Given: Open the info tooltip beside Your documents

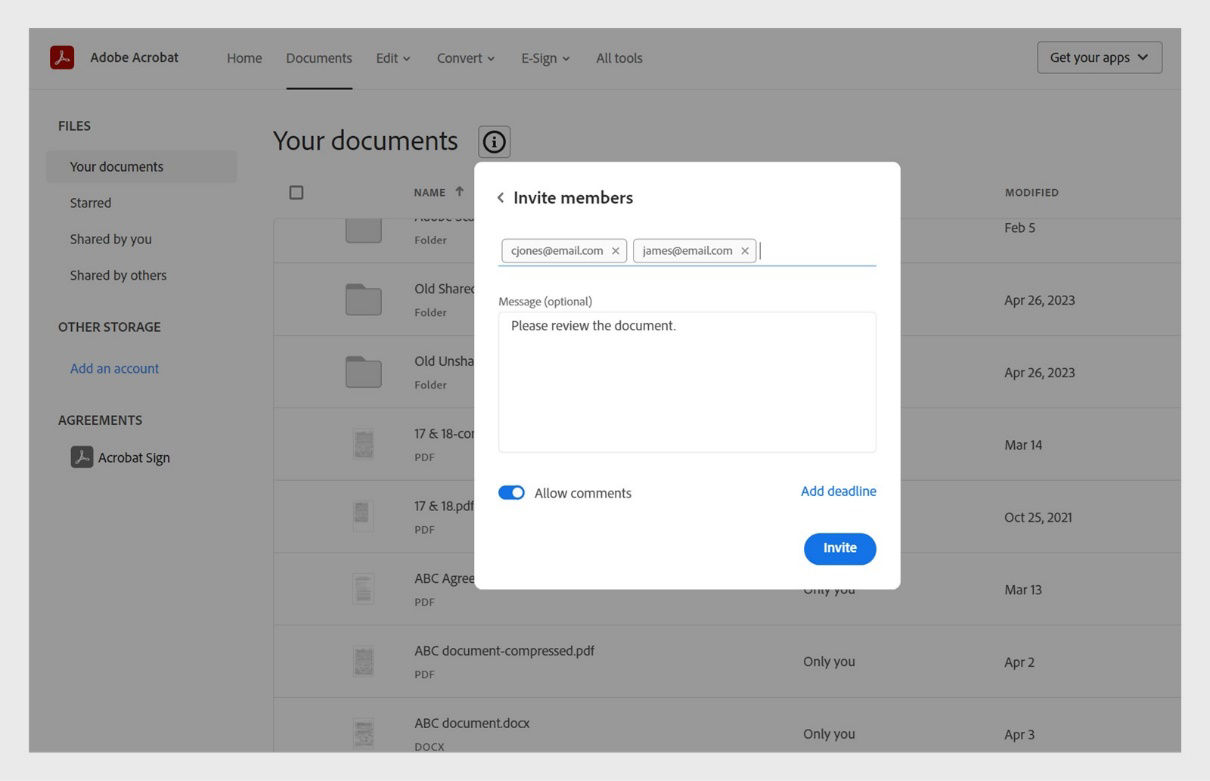Looking at the screenshot, I should coord(492,141).
